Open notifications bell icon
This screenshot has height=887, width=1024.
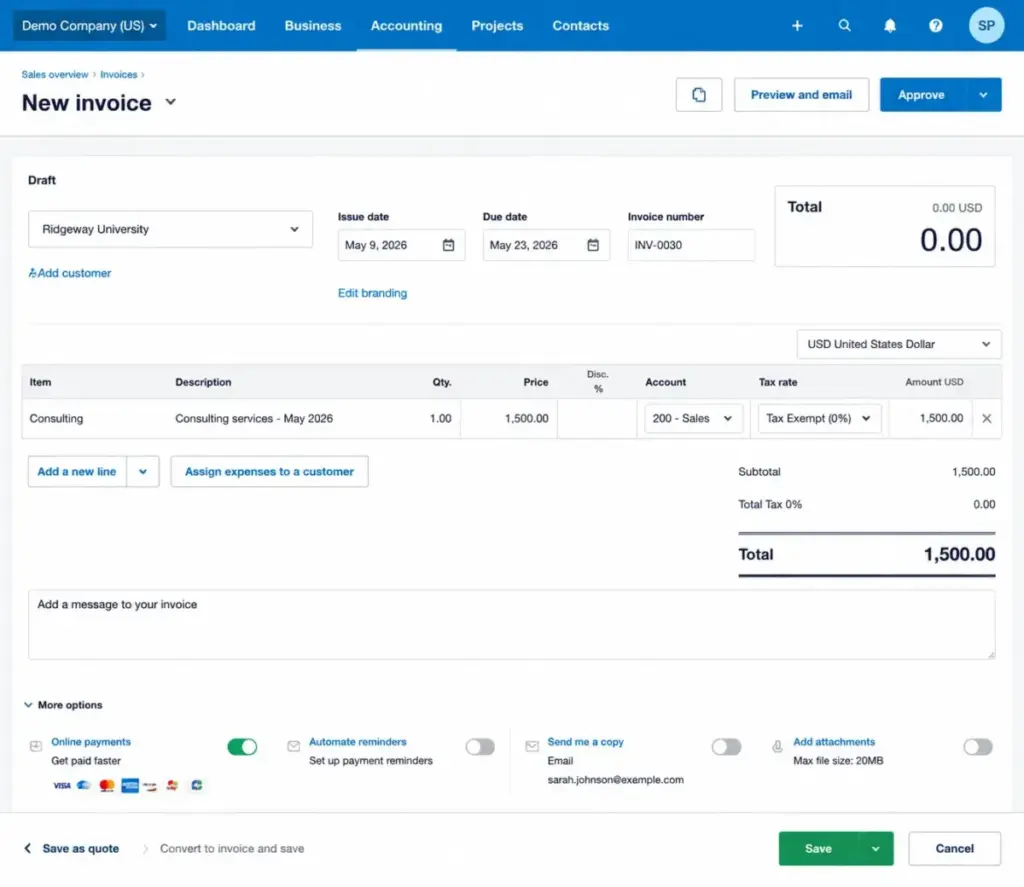(x=889, y=25)
